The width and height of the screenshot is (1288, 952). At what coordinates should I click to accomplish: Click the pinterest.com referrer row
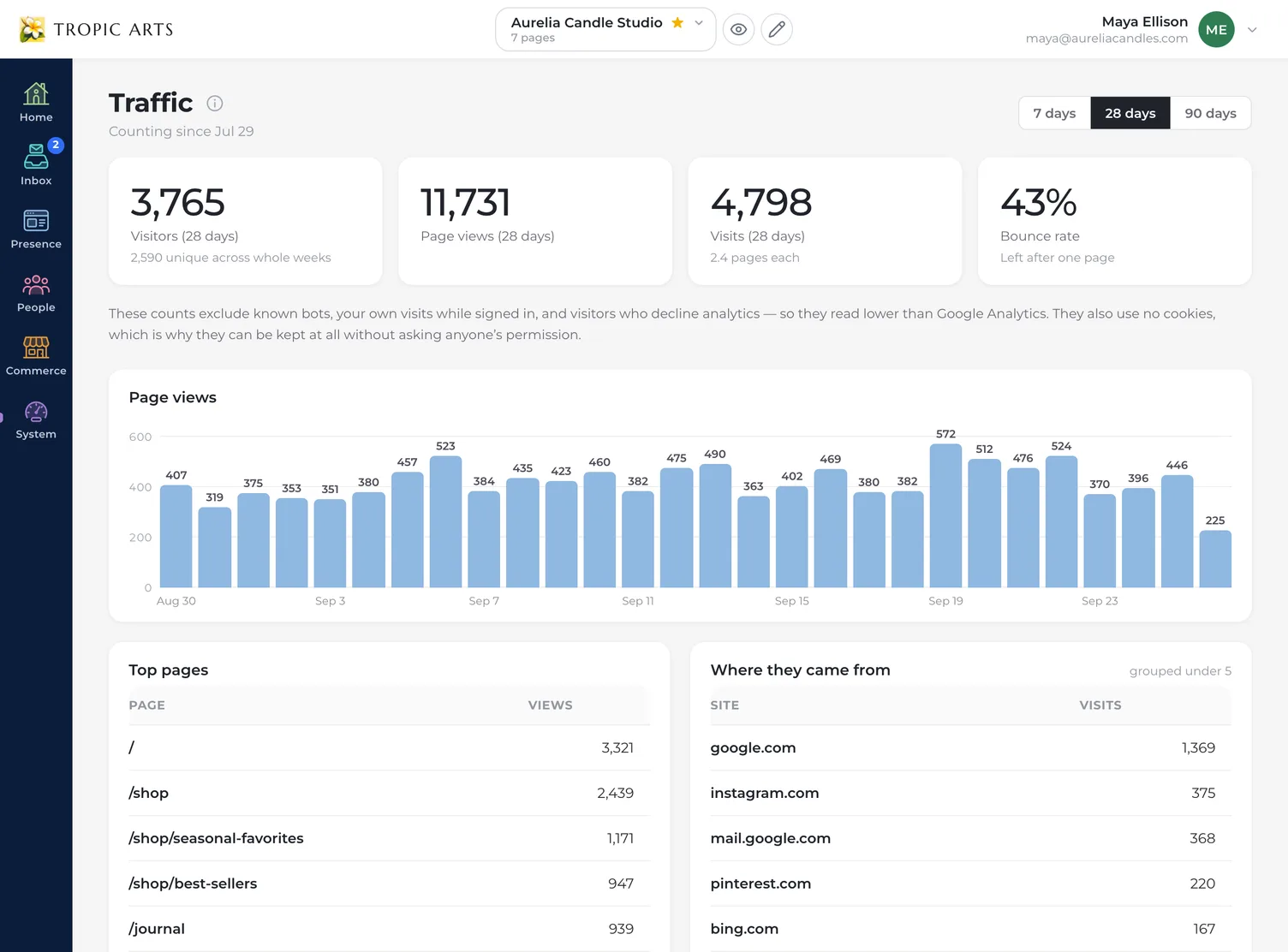pos(970,884)
